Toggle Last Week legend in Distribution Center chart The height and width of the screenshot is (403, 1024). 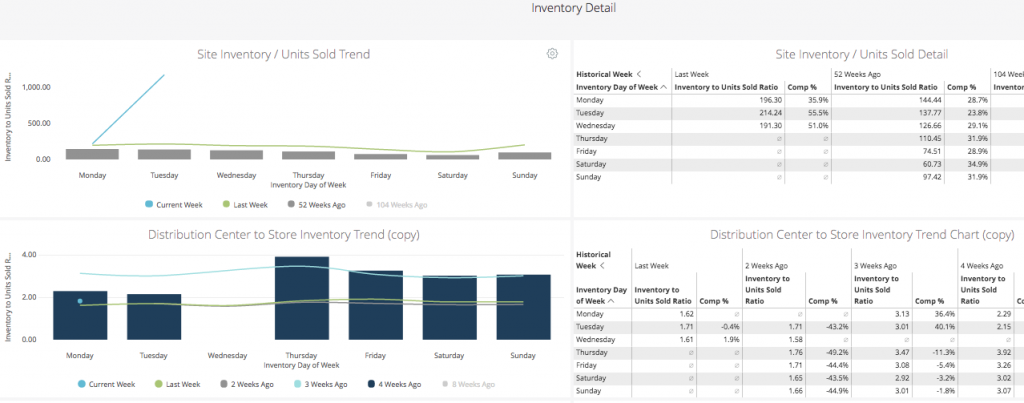(x=178, y=384)
